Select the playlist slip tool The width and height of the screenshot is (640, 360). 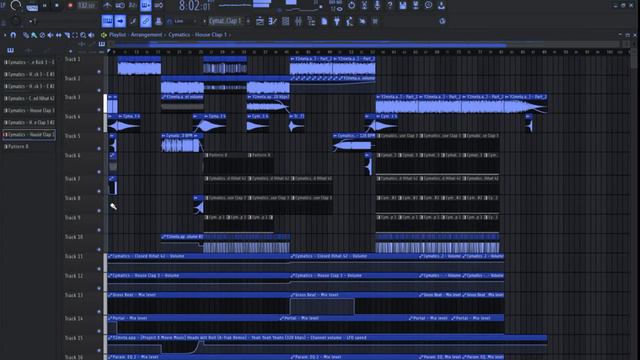click(x=58, y=35)
